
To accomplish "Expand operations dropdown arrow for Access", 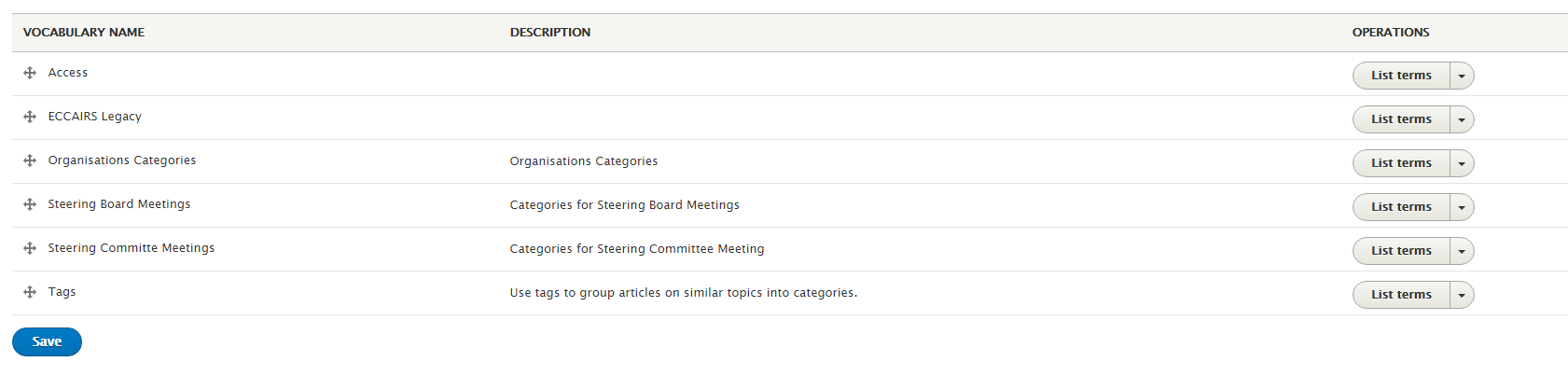I will click(1462, 76).
